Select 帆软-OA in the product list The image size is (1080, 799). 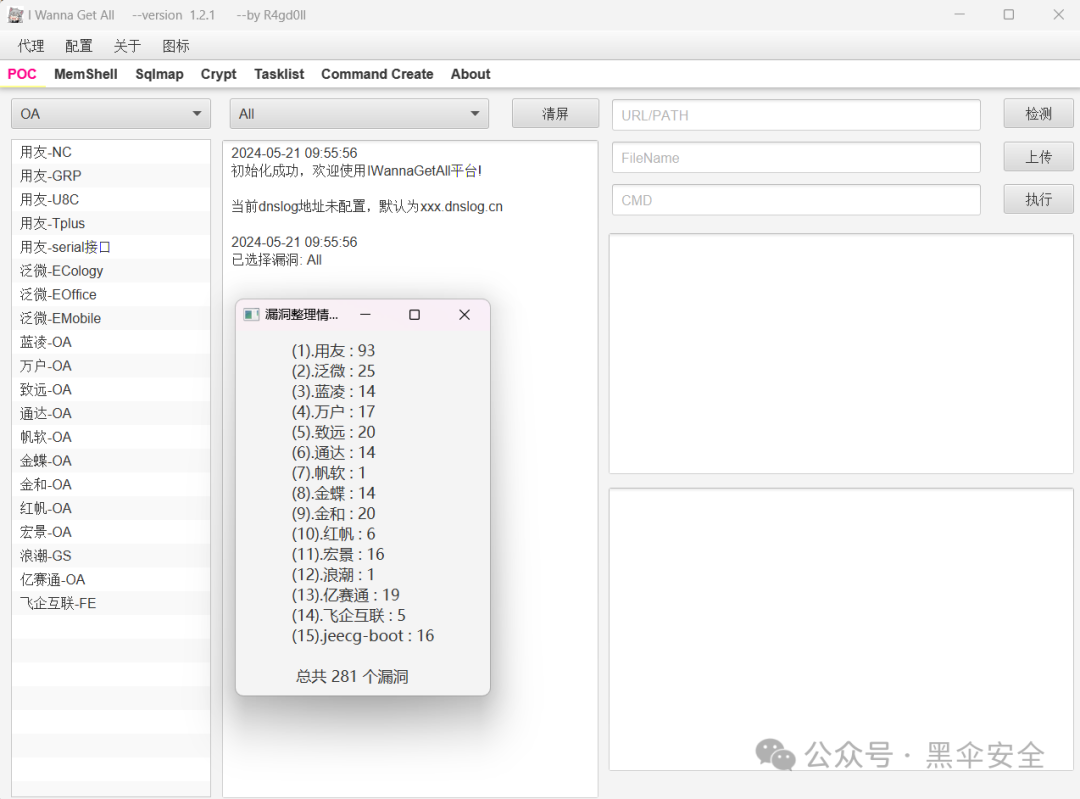coord(111,437)
